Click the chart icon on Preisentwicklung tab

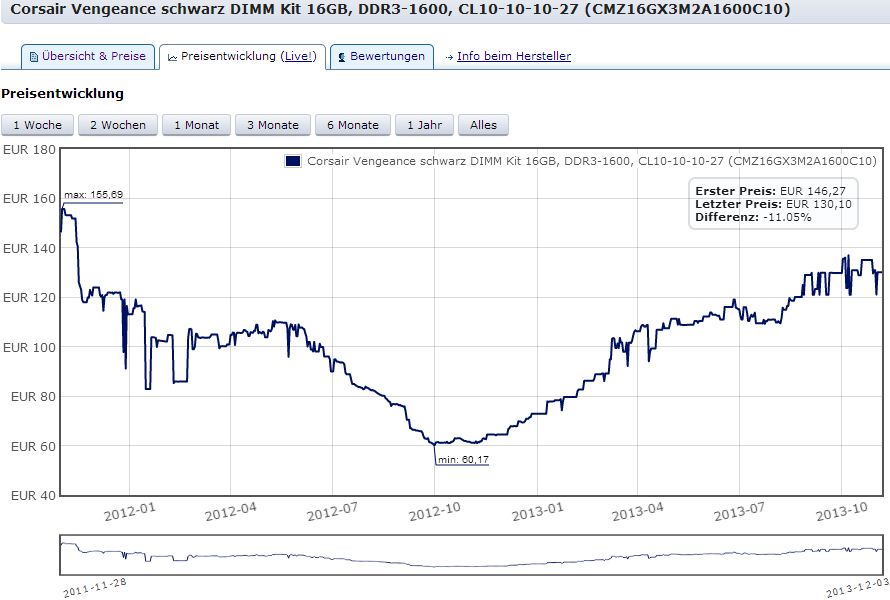[x=173, y=57]
